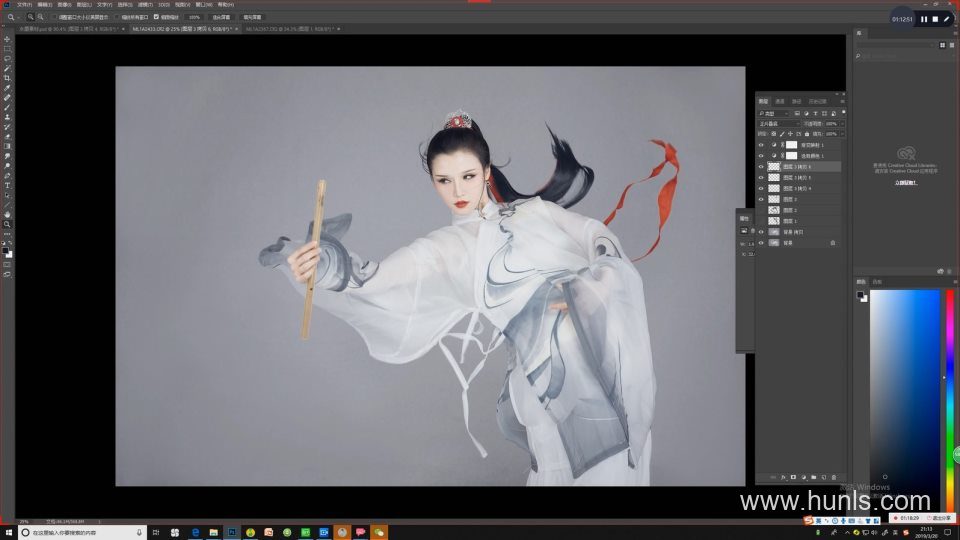The width and height of the screenshot is (960, 540).
Task: Select the Horizontal Type tool
Action: point(7,186)
